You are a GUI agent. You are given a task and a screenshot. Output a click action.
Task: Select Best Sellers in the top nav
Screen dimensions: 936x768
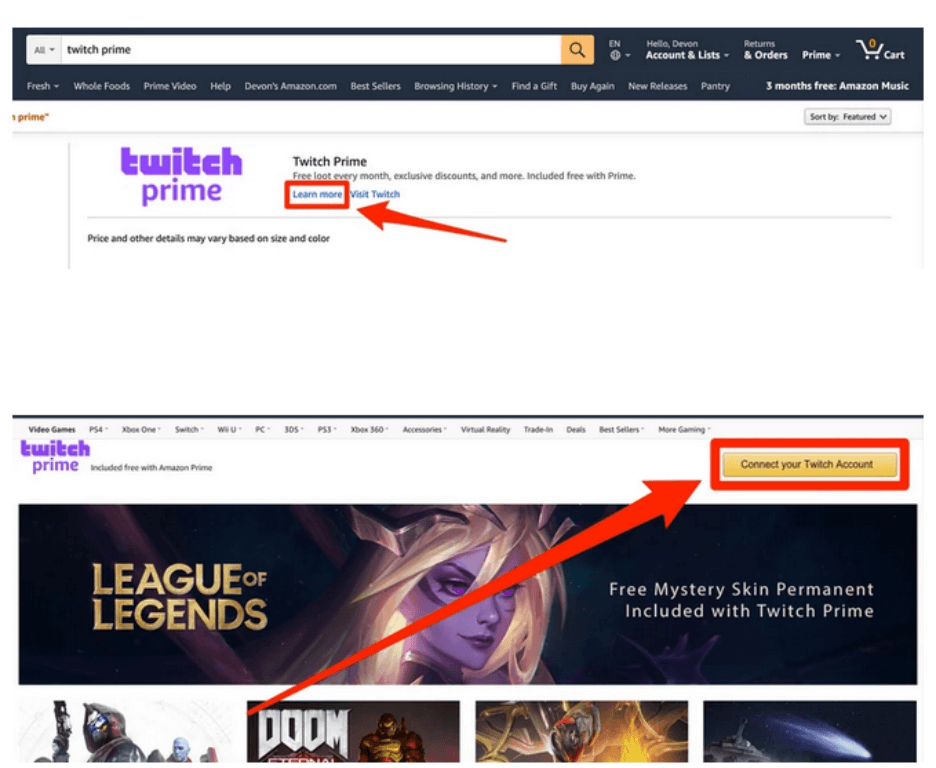tap(375, 87)
